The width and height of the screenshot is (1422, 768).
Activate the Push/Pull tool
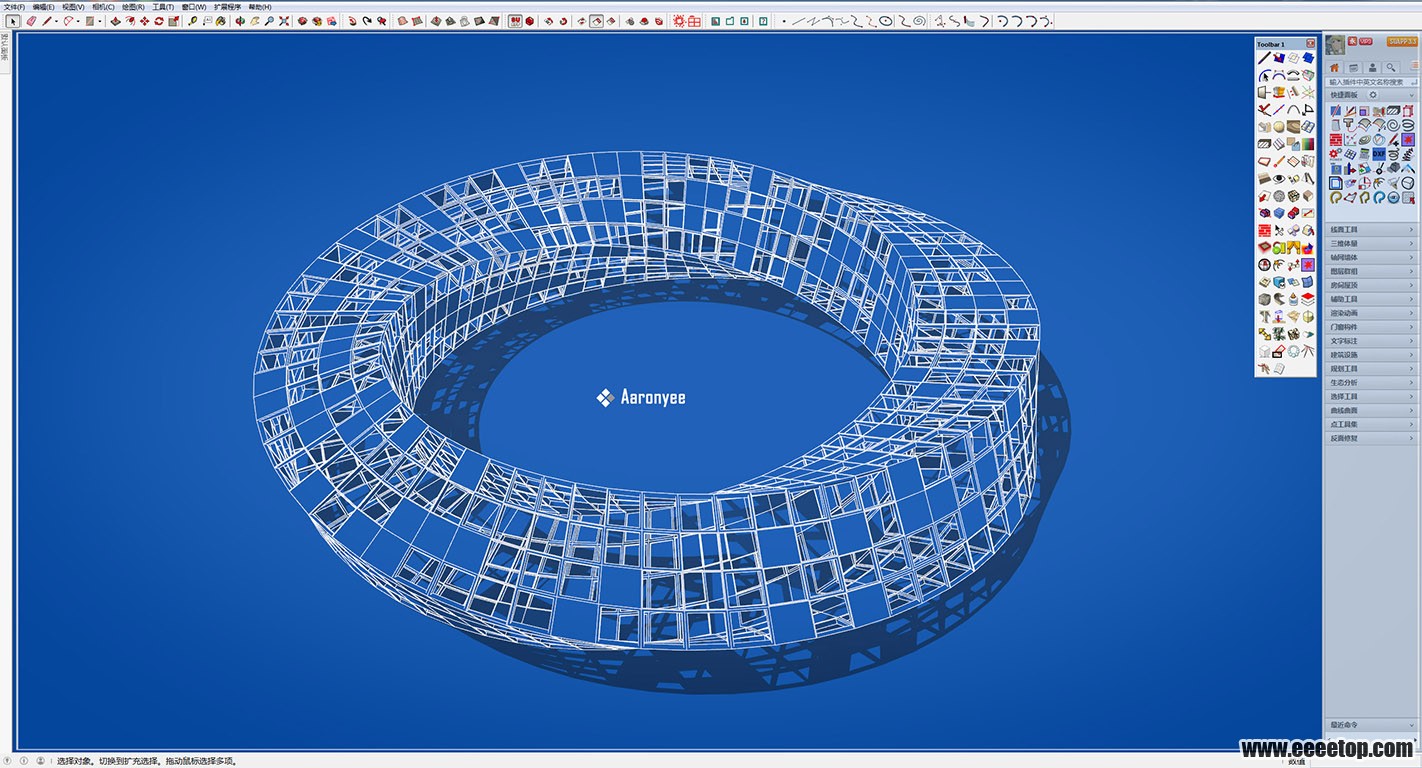(115, 21)
